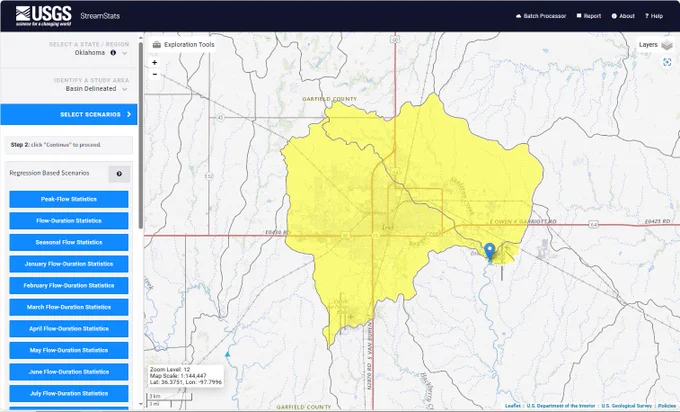Open Batch Processor

pyautogui.click(x=541, y=16)
